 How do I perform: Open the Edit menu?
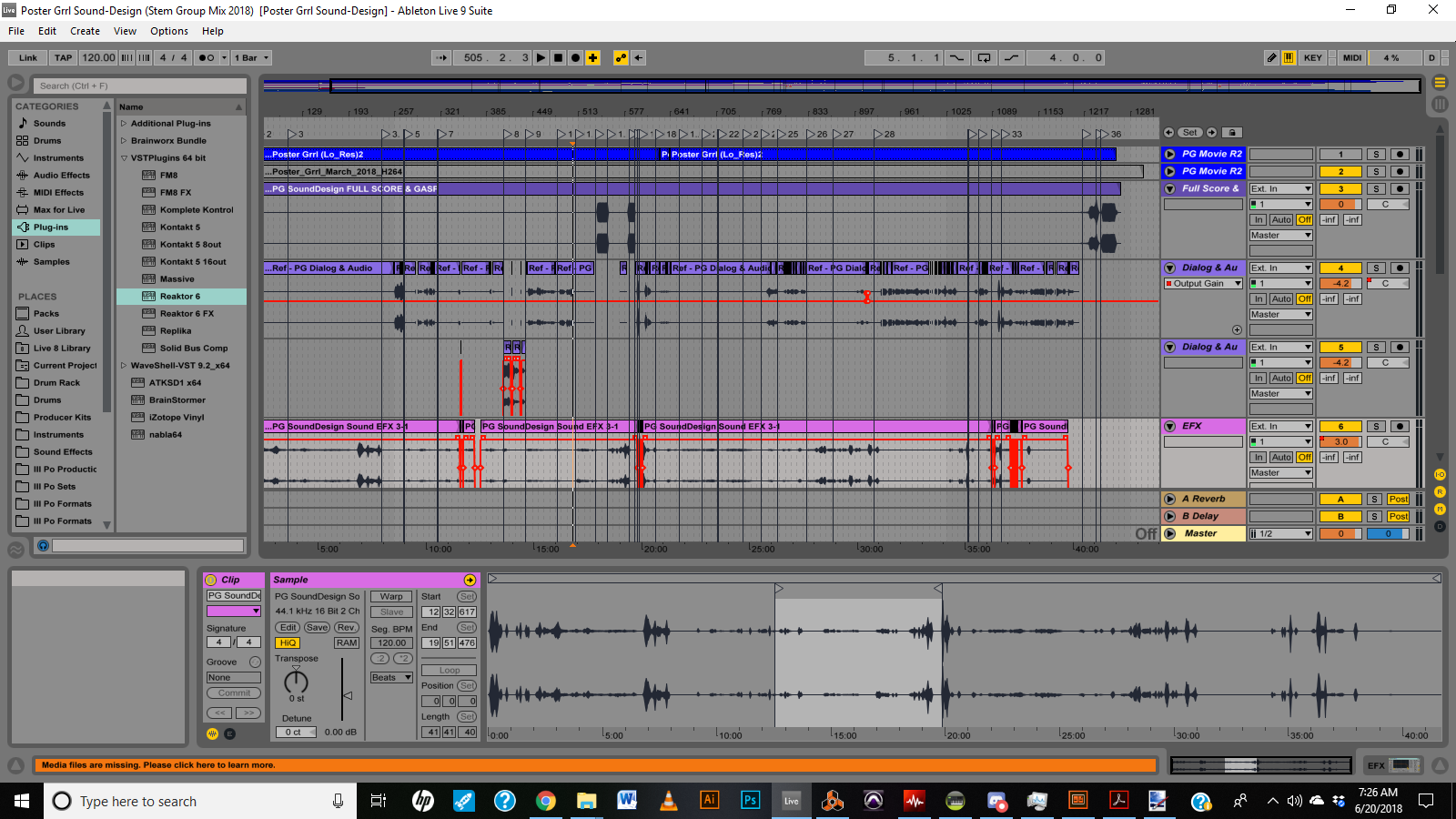47,31
